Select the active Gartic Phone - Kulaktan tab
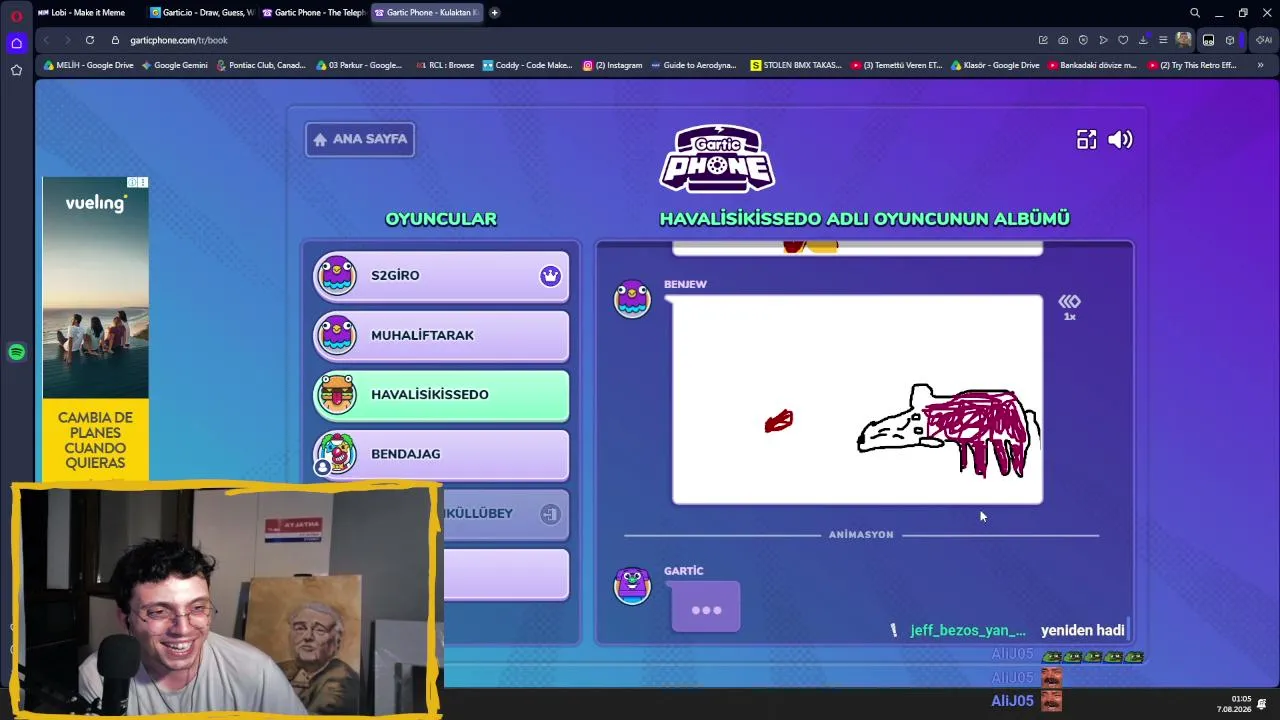This screenshot has width=1280, height=720. click(x=427, y=12)
